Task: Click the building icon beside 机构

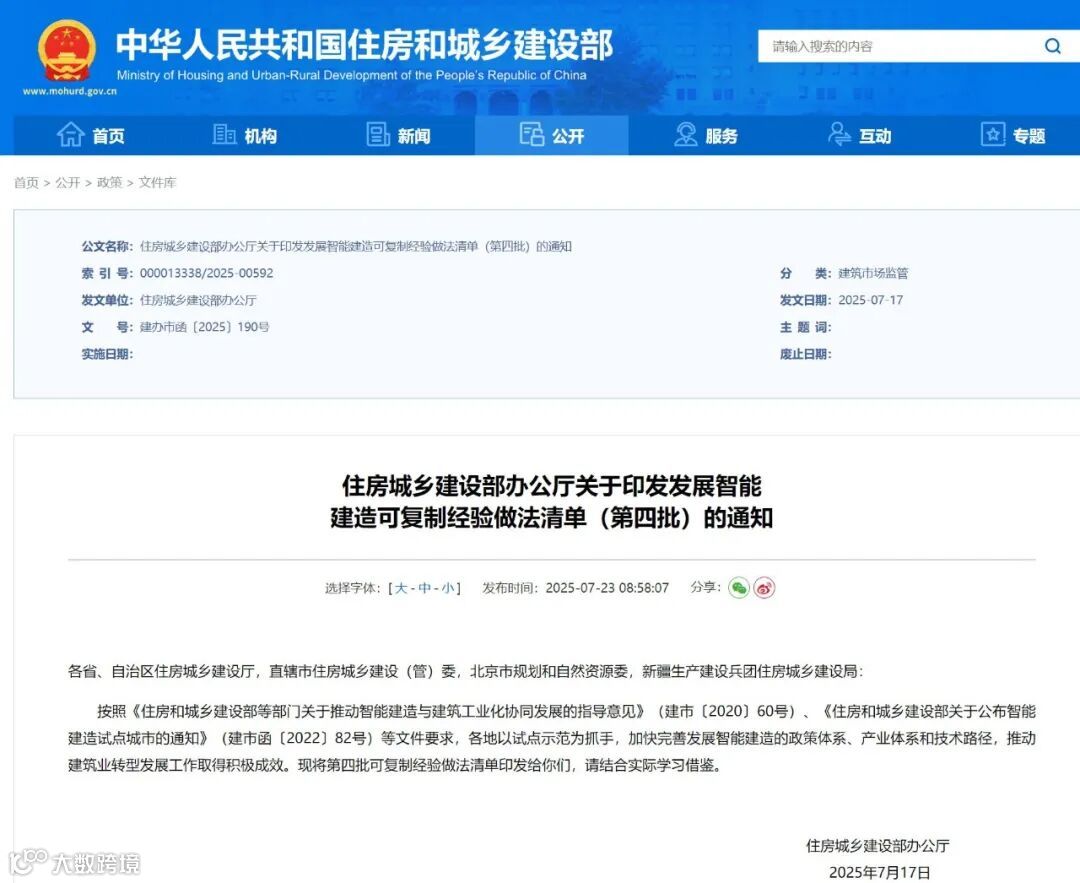Action: 224,134
